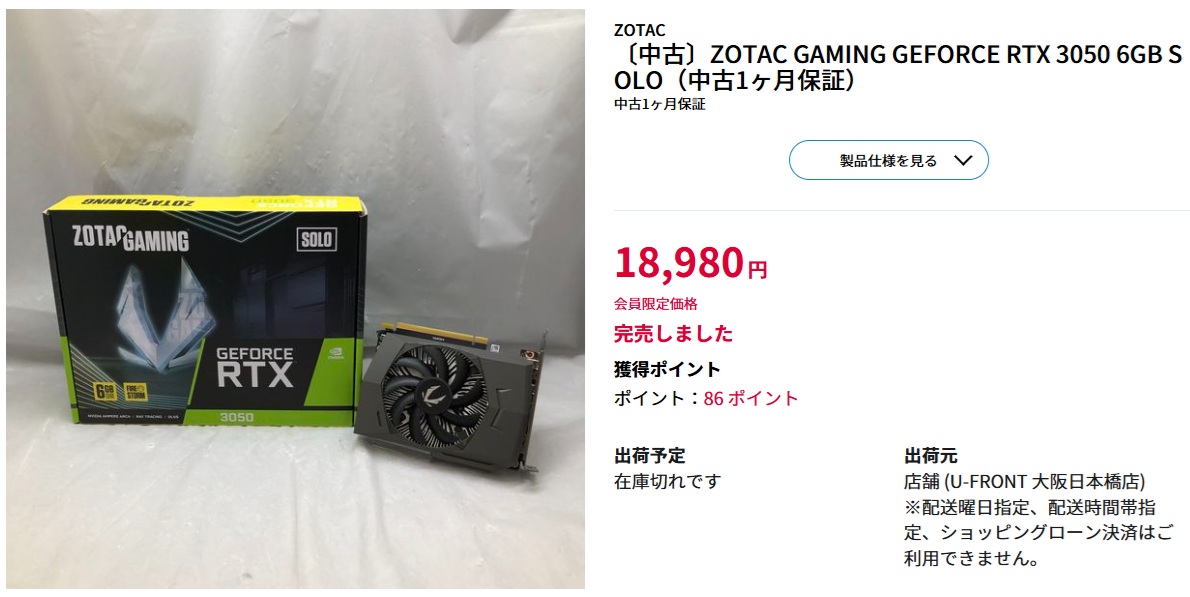Click the 在庫切れです stock status text

coord(667,481)
